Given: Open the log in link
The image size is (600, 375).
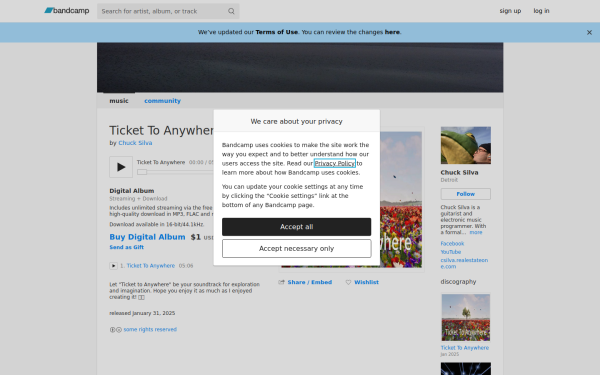Looking at the screenshot, I should tap(541, 11).
